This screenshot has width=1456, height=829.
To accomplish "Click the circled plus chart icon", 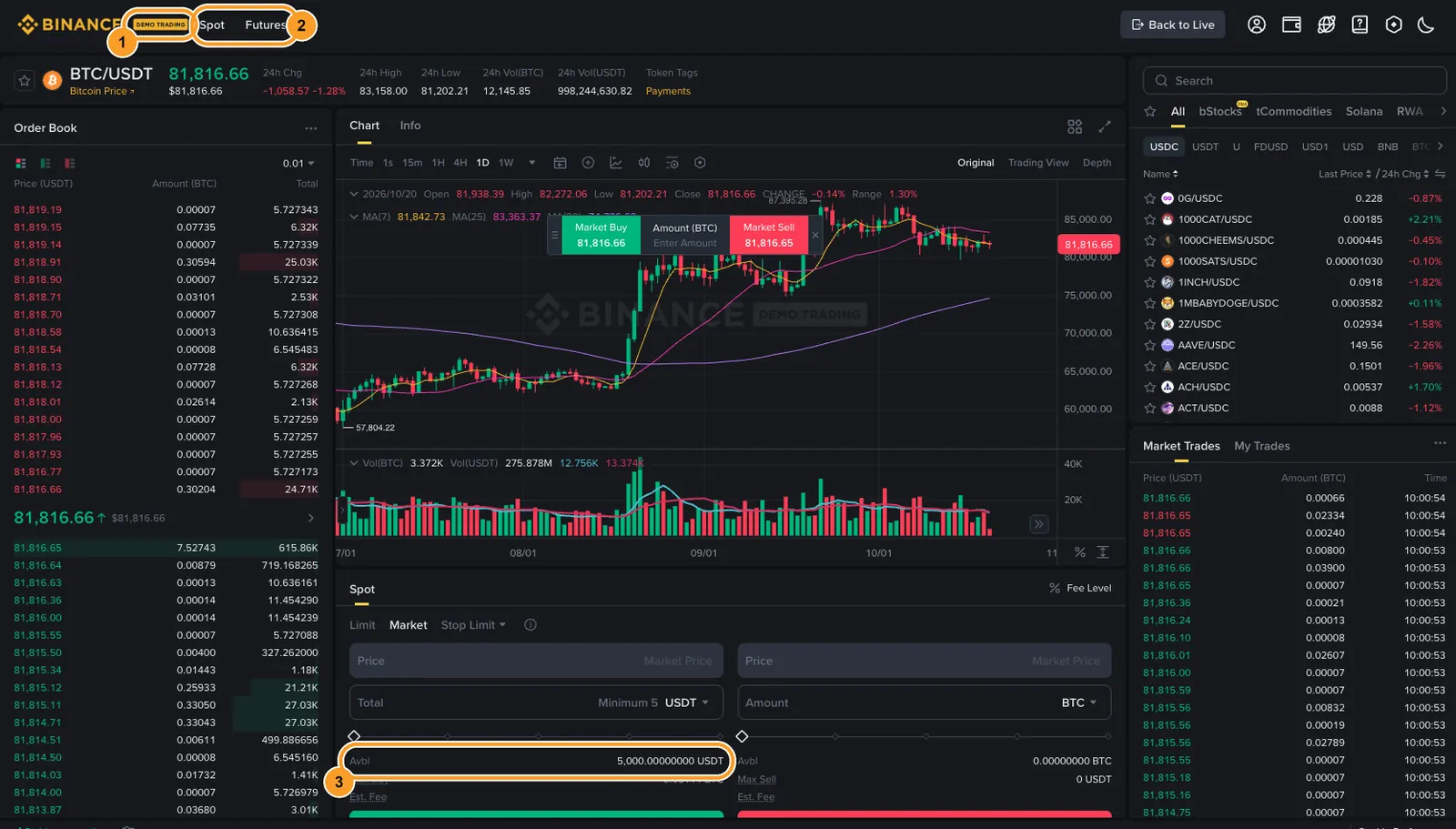I will (588, 163).
